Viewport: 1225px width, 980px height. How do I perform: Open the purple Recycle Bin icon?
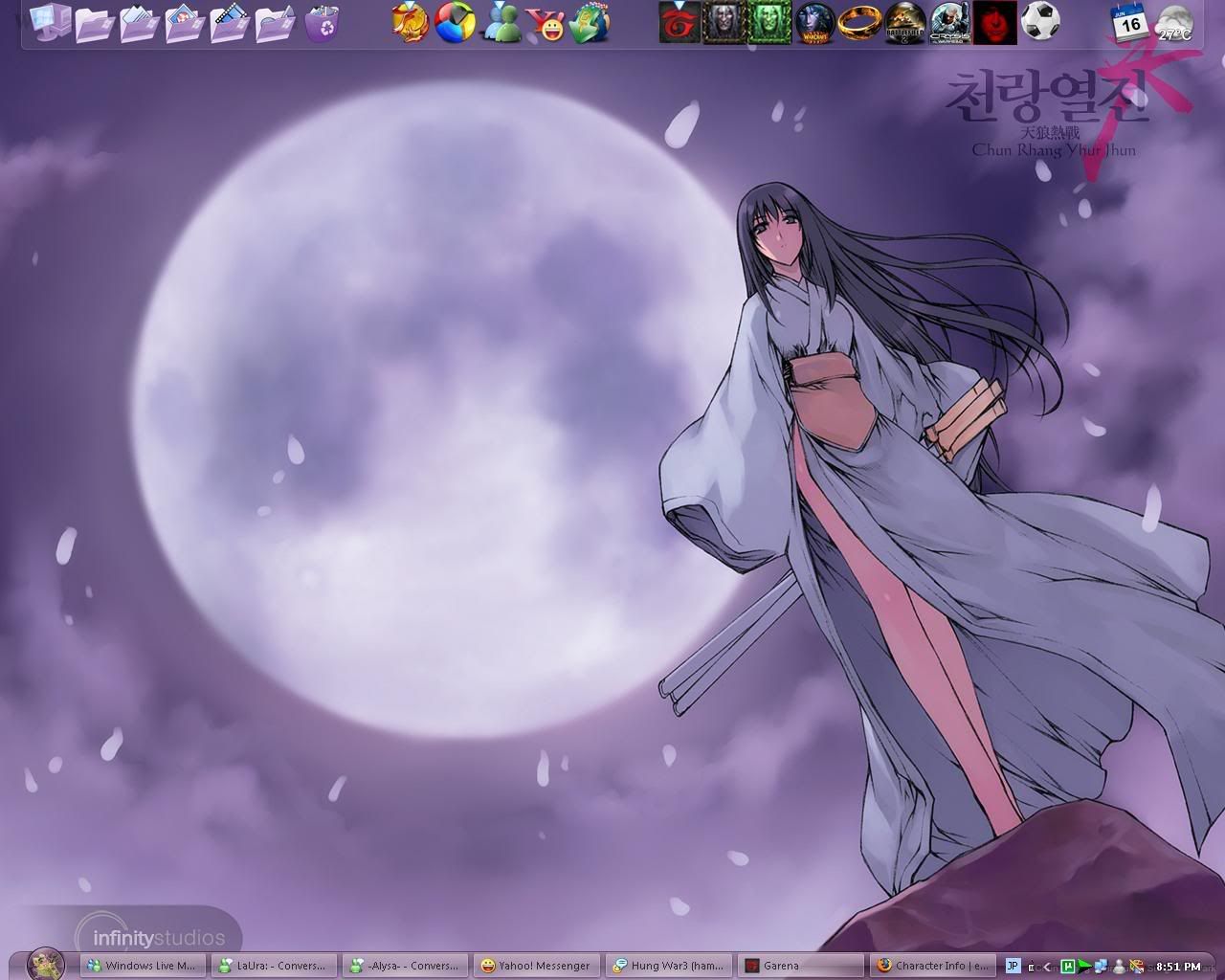pyautogui.click(x=324, y=23)
